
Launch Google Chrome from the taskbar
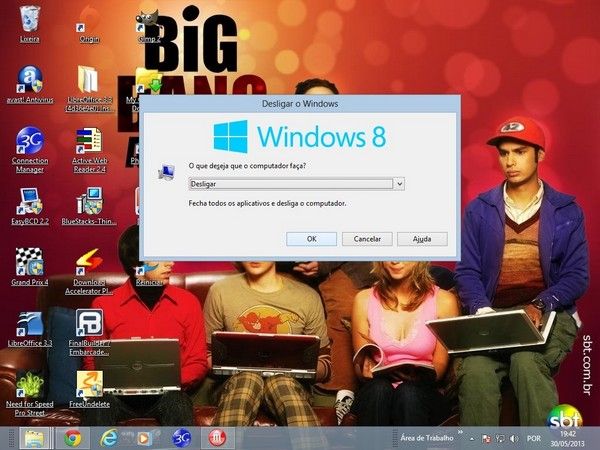[x=72, y=438]
